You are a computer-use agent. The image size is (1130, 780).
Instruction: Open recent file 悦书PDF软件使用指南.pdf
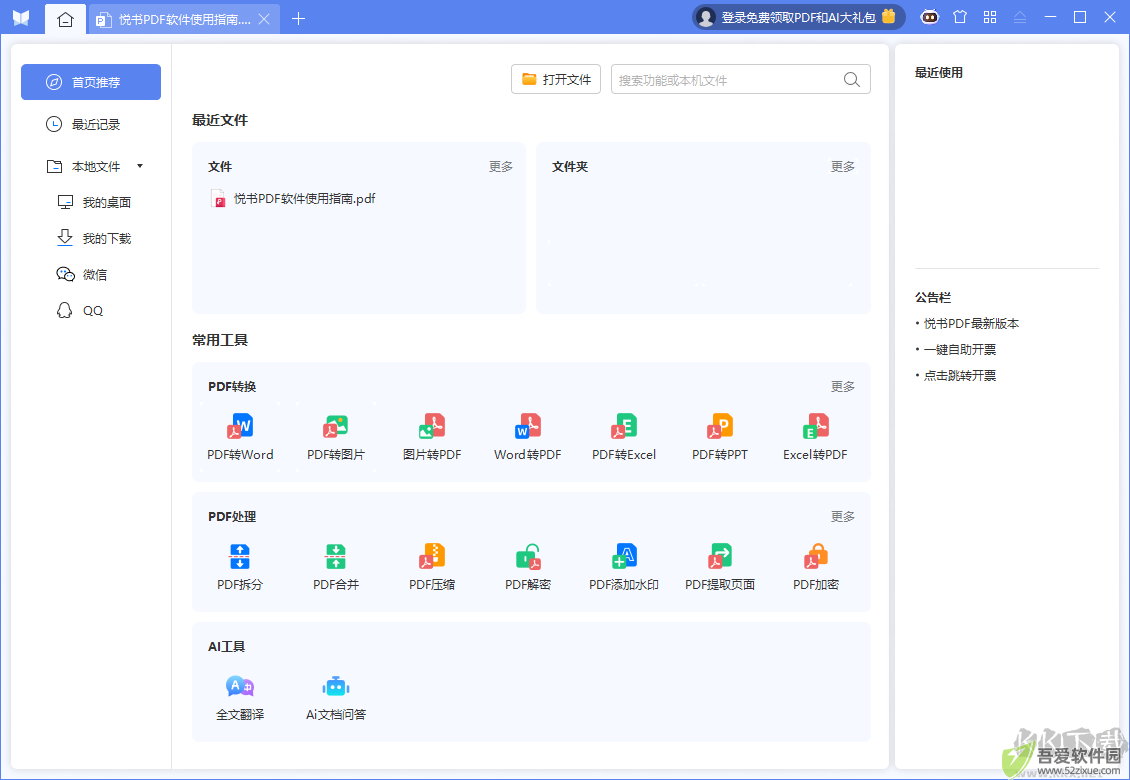point(293,198)
